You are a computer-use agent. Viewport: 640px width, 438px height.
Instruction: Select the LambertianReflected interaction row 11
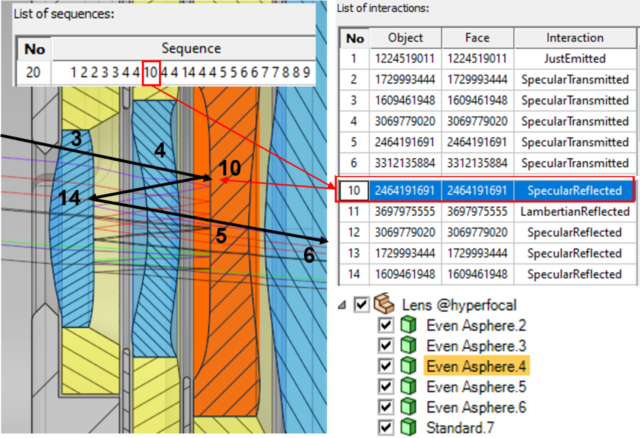[x=575, y=212]
